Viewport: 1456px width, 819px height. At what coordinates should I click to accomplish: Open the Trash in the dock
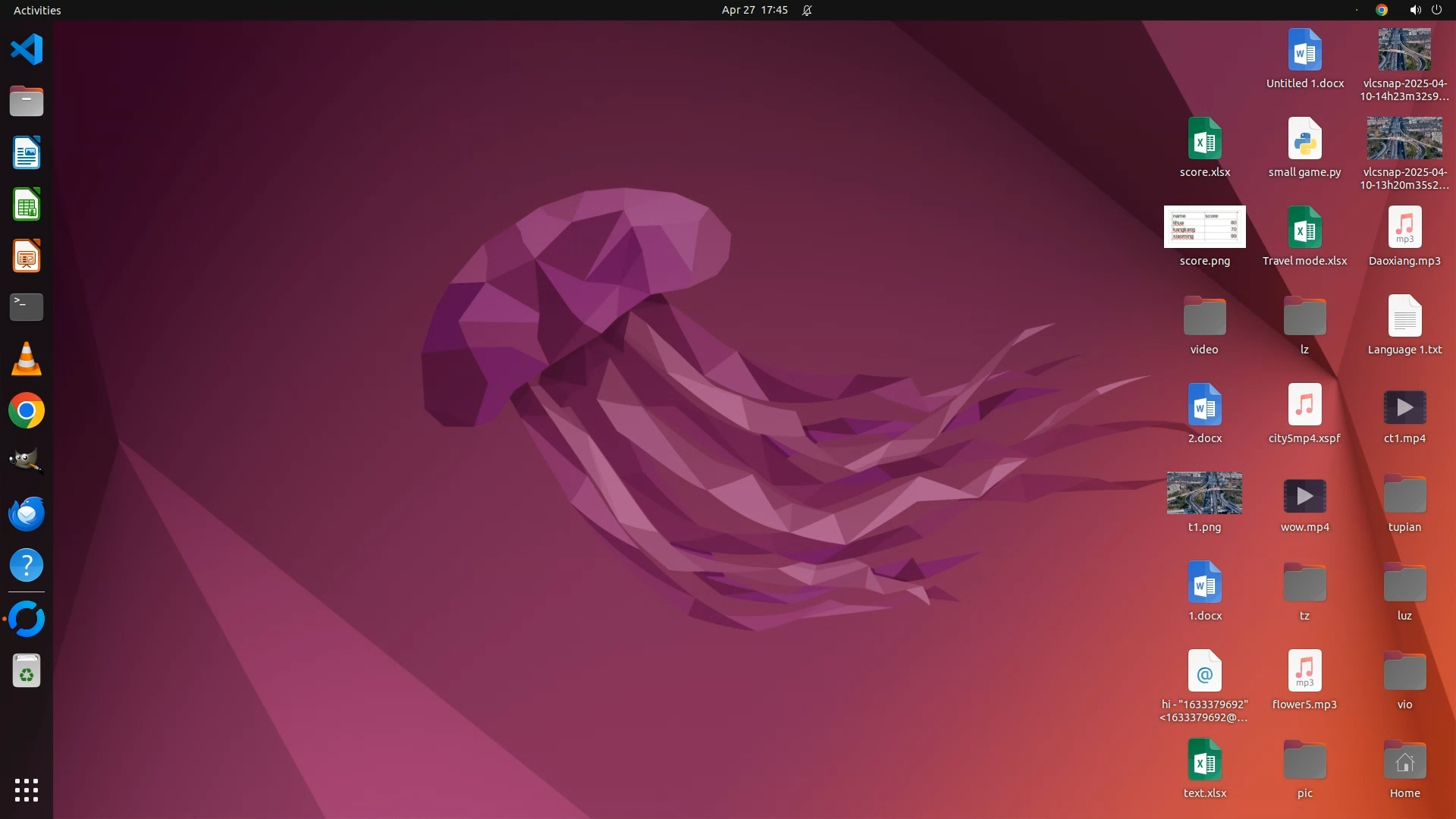coord(27,671)
